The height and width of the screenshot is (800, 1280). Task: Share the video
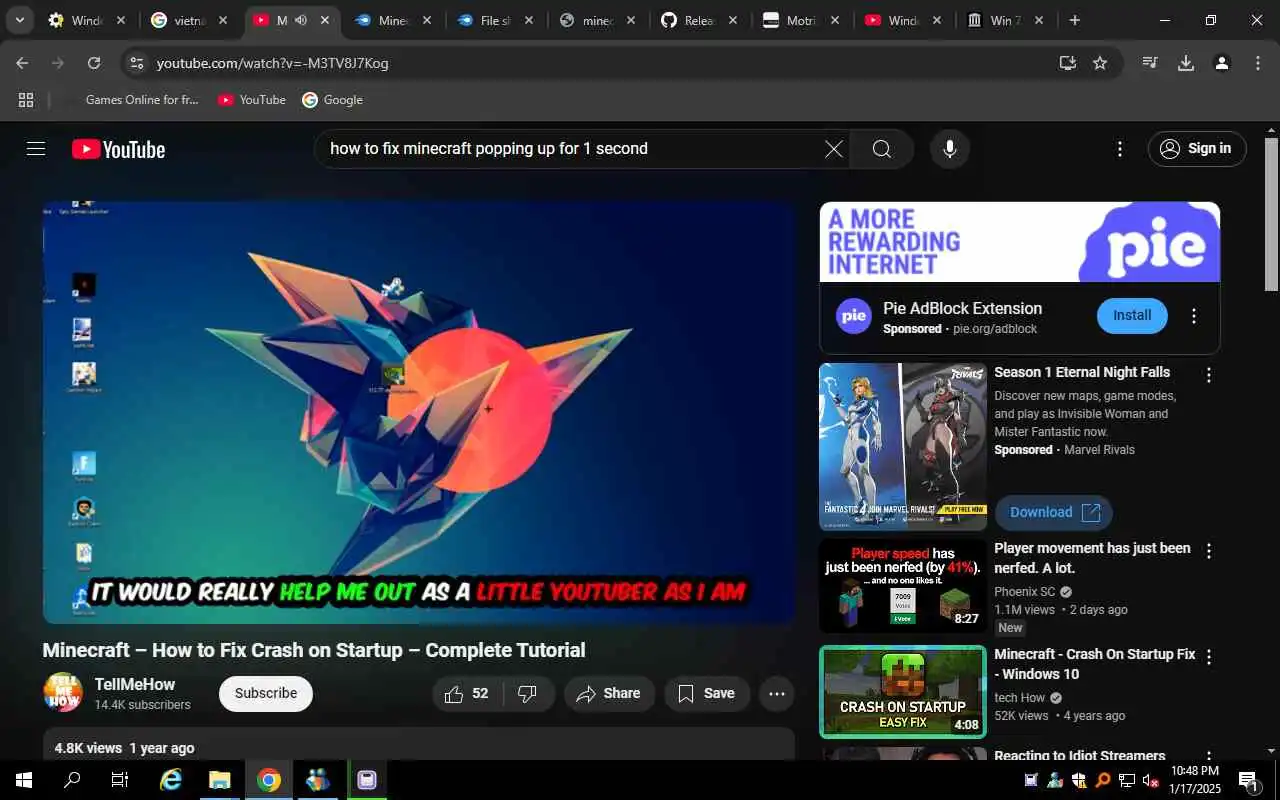609,693
